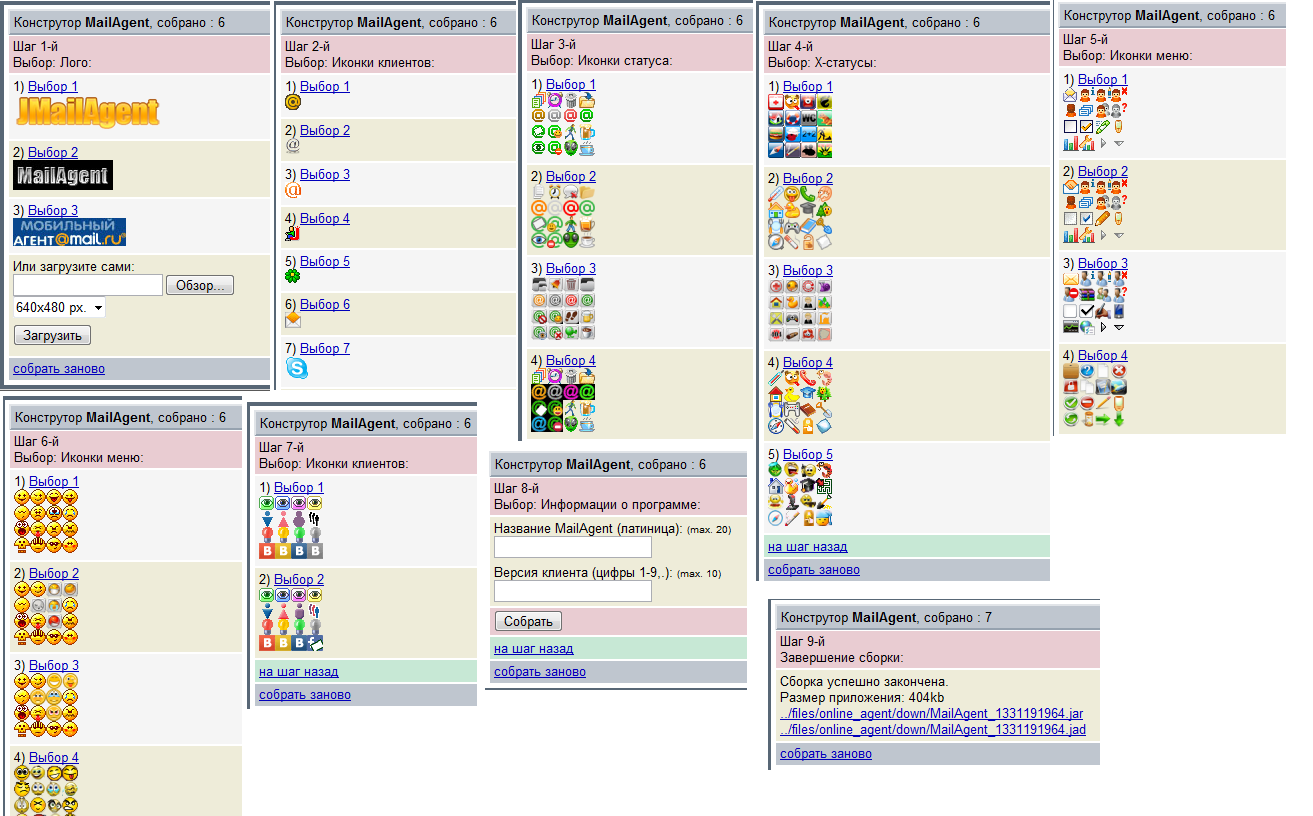
Task: Click the file path field for logo upload
Action: pyautogui.click(x=88, y=285)
